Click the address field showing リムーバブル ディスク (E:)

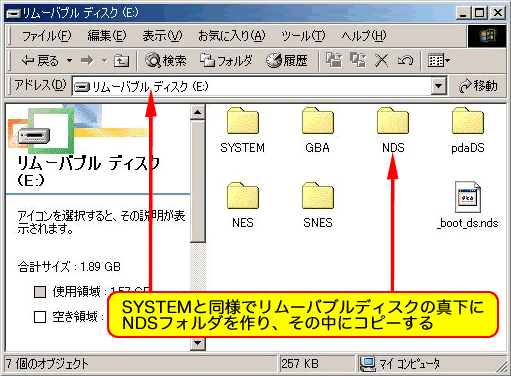click(252, 87)
